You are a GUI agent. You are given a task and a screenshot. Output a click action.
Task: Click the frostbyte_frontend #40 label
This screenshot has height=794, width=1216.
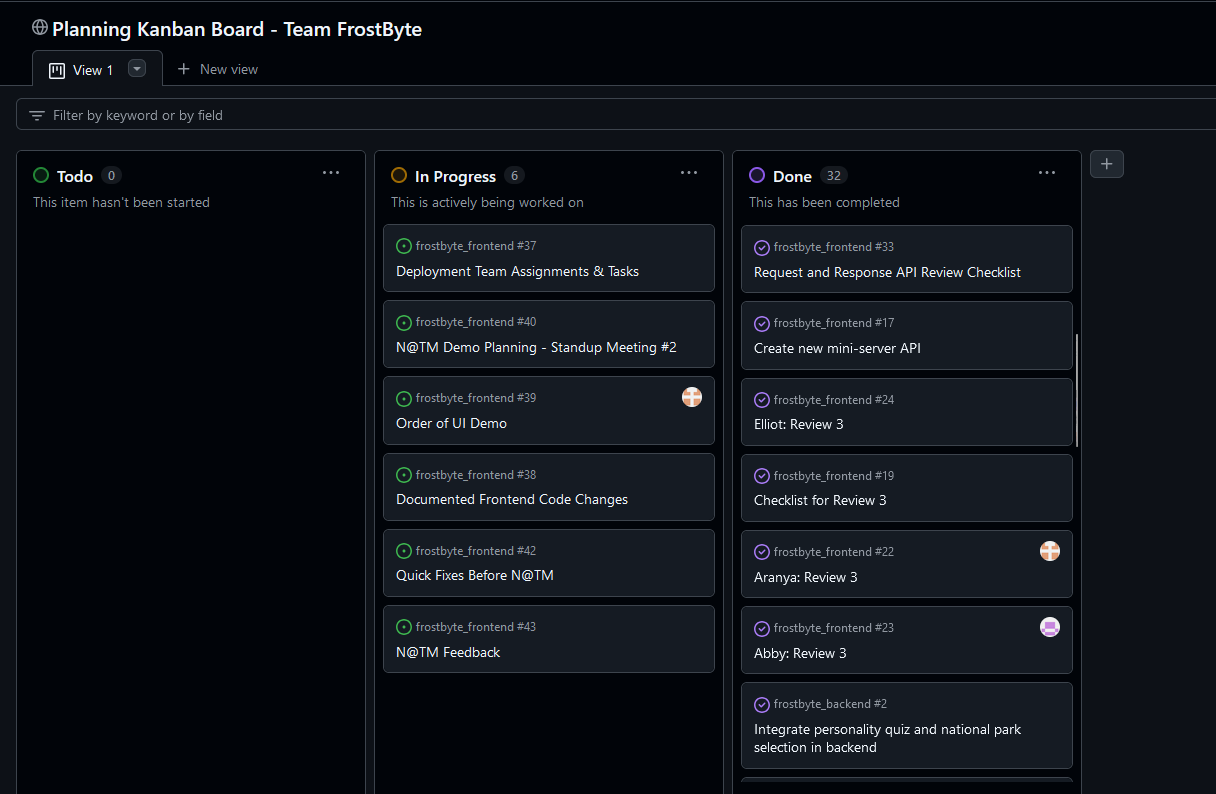coord(476,322)
